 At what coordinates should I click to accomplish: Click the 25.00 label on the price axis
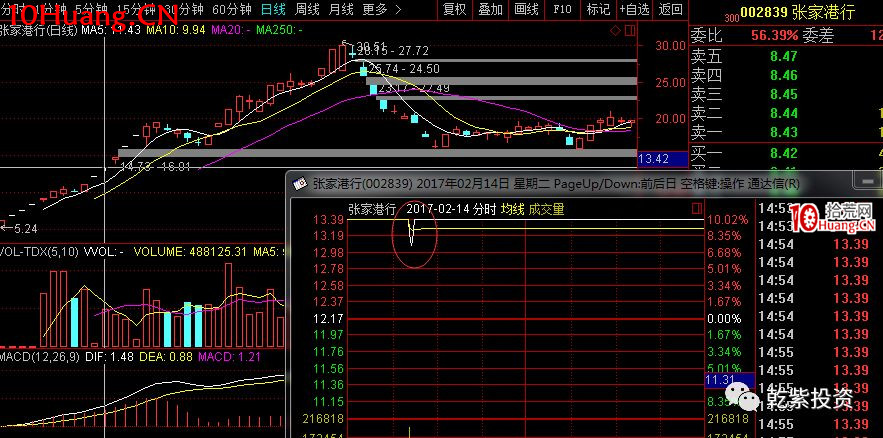click(x=671, y=82)
